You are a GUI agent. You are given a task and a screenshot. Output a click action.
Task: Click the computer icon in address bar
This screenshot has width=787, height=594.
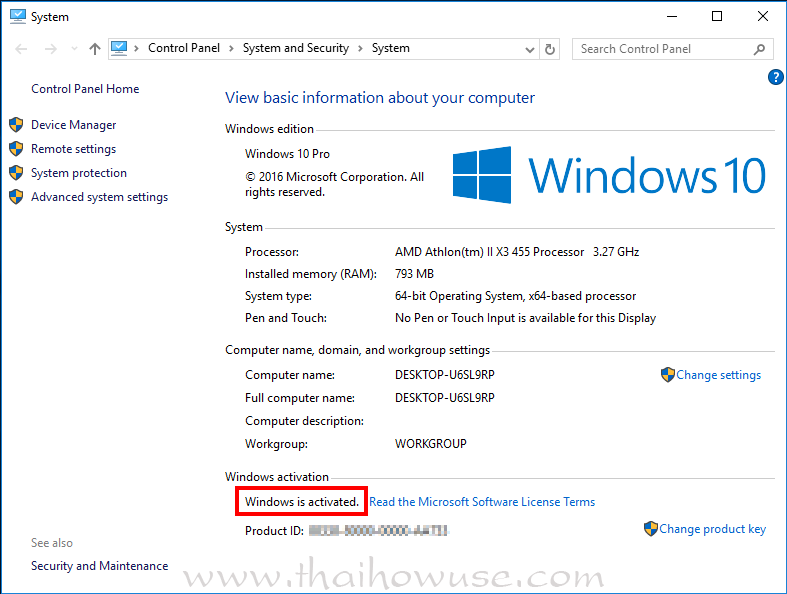click(119, 48)
